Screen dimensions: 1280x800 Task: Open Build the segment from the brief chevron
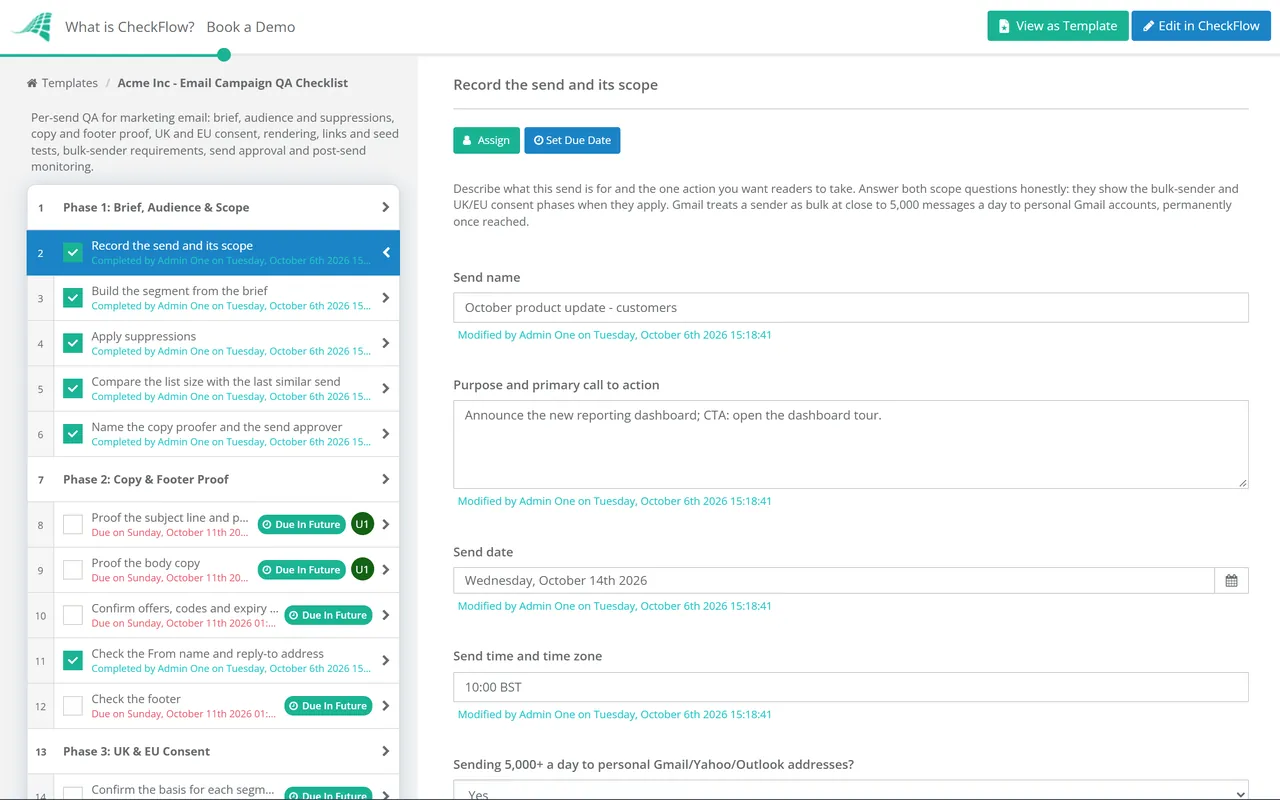pyautogui.click(x=386, y=298)
